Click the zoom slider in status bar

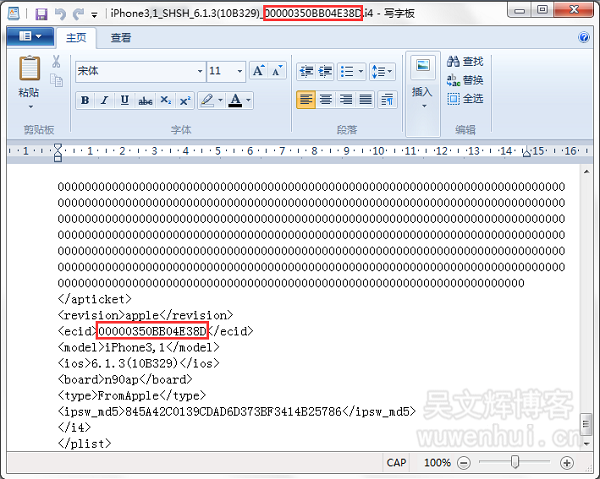click(x=515, y=463)
